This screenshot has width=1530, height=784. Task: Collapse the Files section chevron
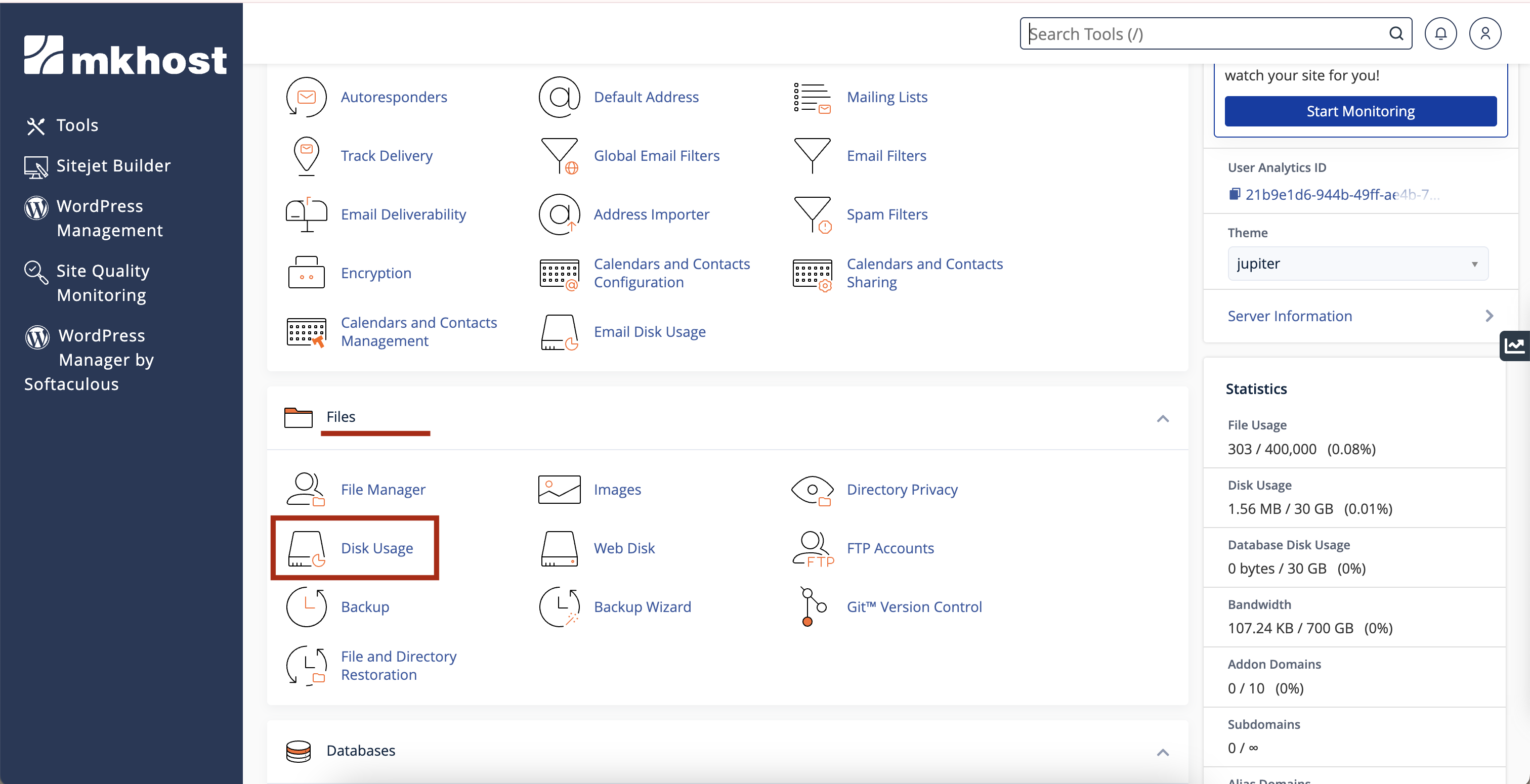click(x=1162, y=419)
